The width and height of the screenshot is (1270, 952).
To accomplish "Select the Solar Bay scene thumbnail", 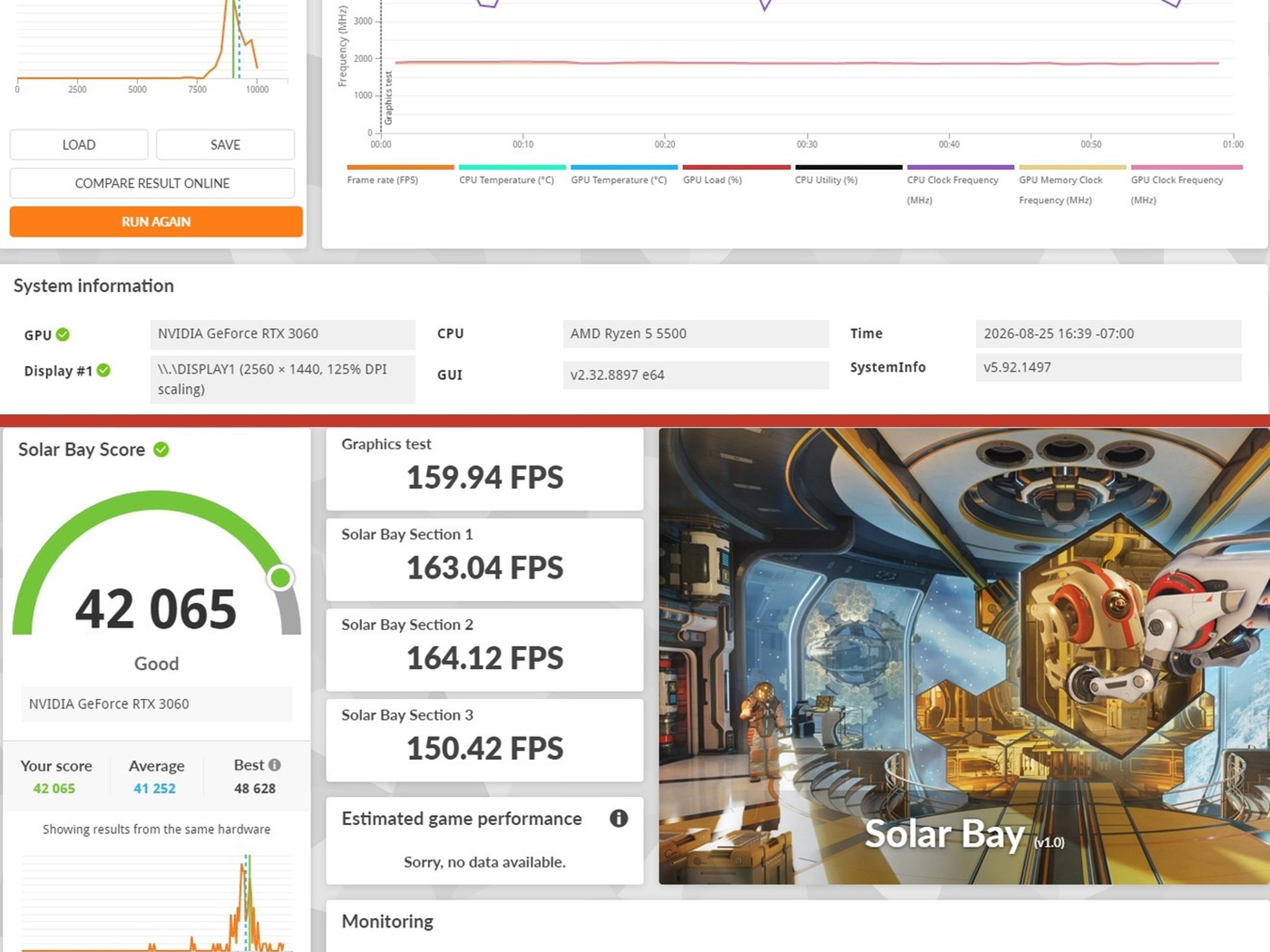I will pyautogui.click(x=964, y=656).
